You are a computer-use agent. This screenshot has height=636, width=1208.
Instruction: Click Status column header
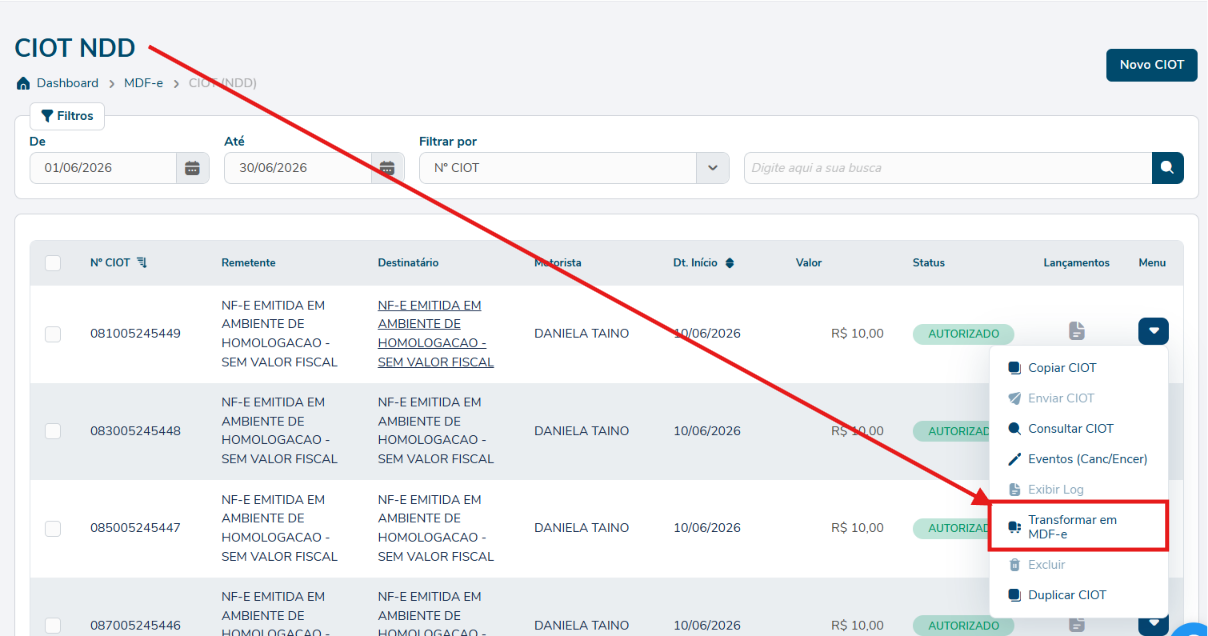click(x=928, y=263)
